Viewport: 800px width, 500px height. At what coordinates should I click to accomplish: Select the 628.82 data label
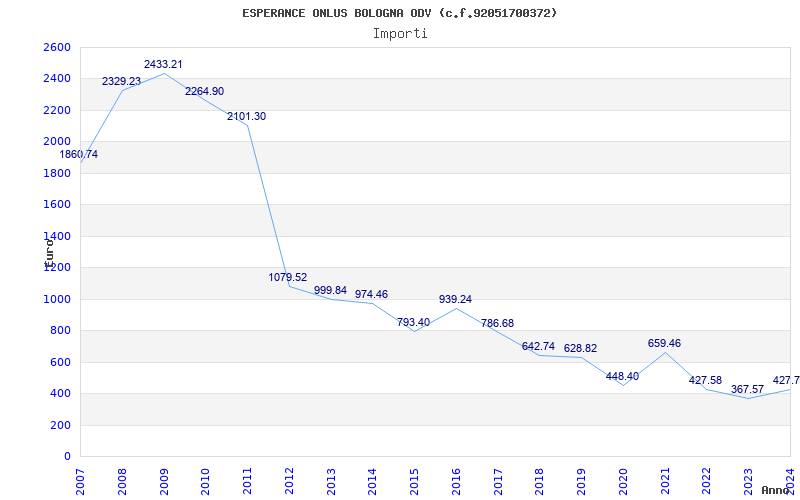[x=581, y=348]
